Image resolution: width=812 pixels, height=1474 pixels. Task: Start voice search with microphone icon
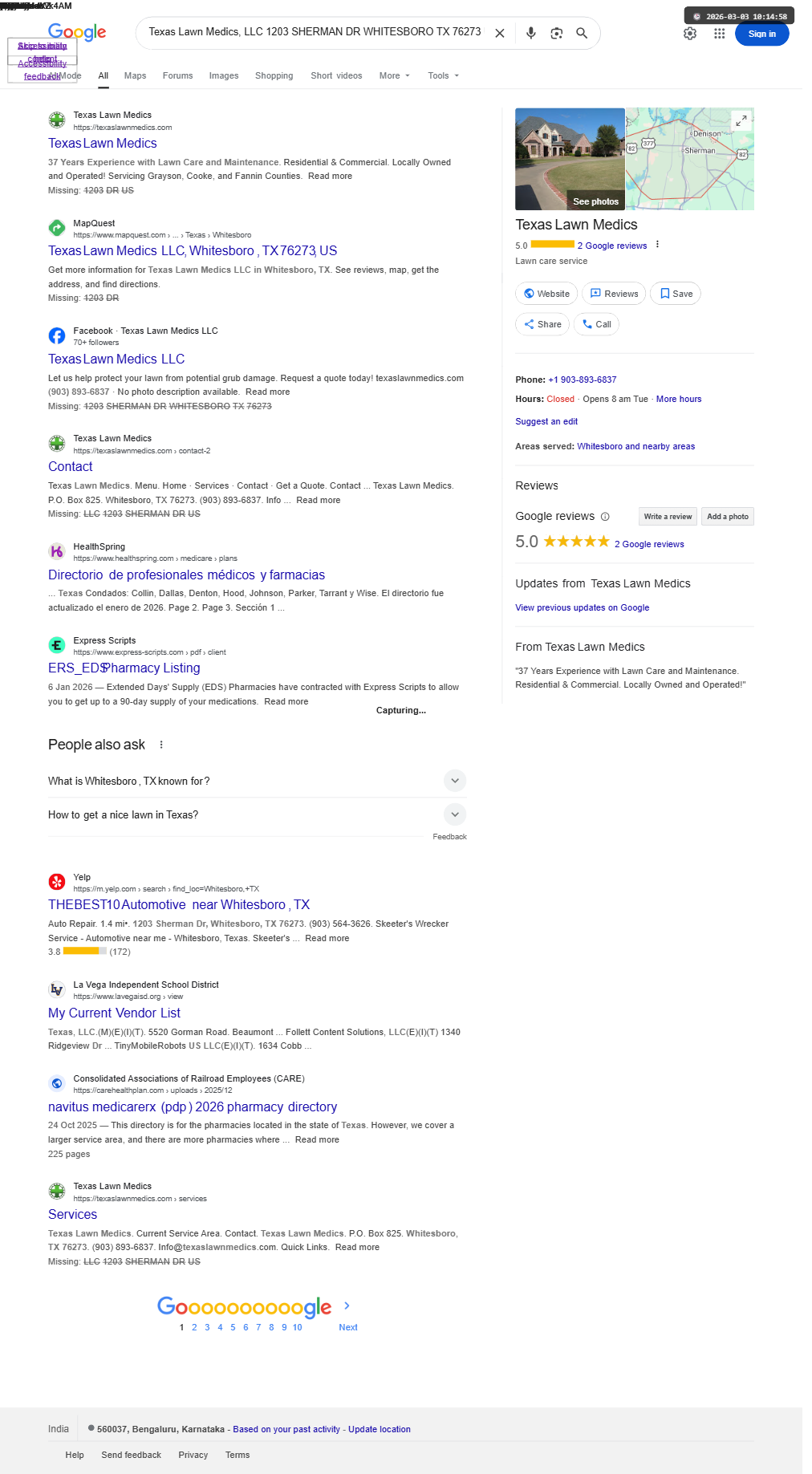tap(530, 33)
